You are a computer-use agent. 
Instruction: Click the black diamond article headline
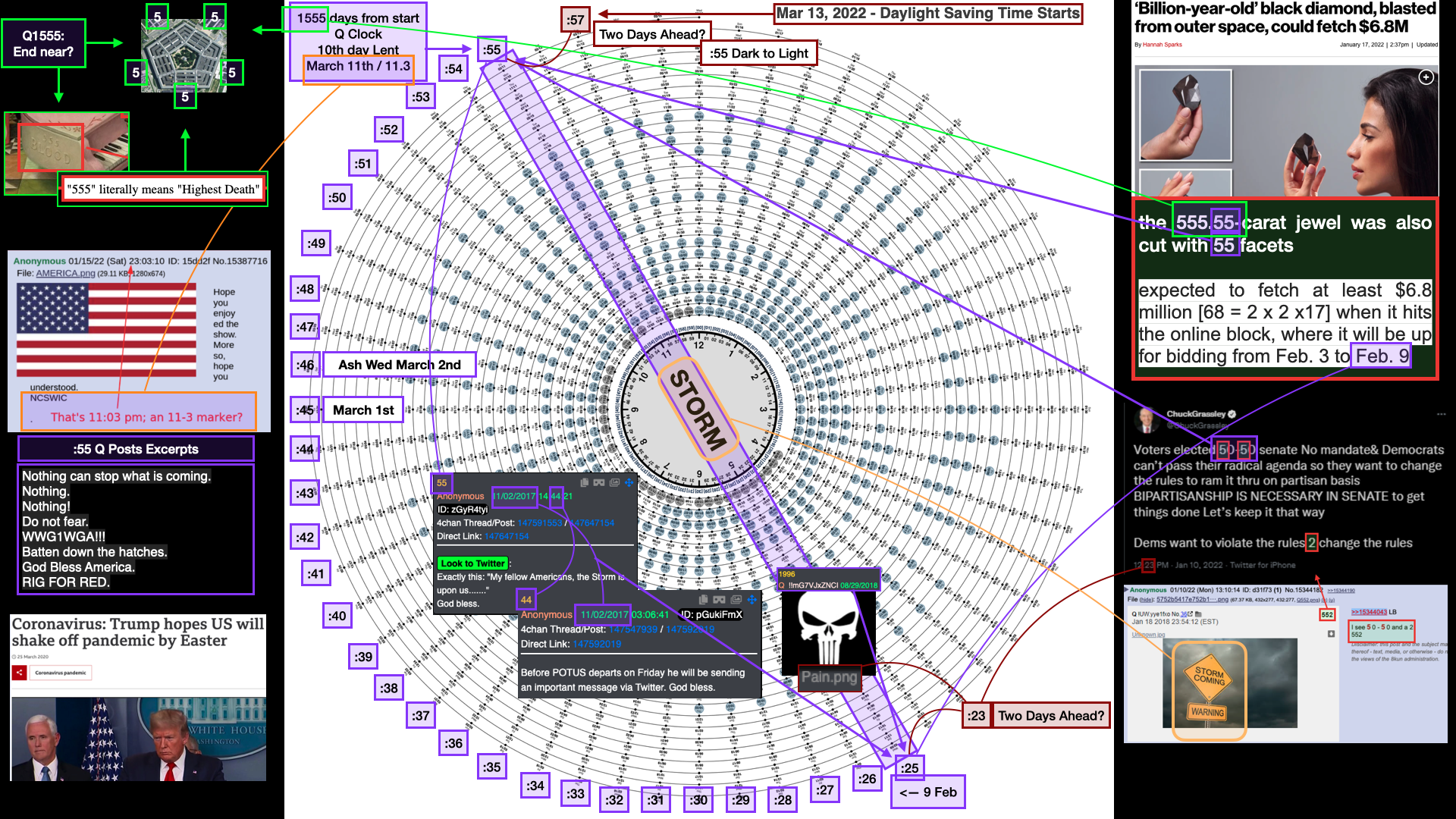tap(1285, 18)
